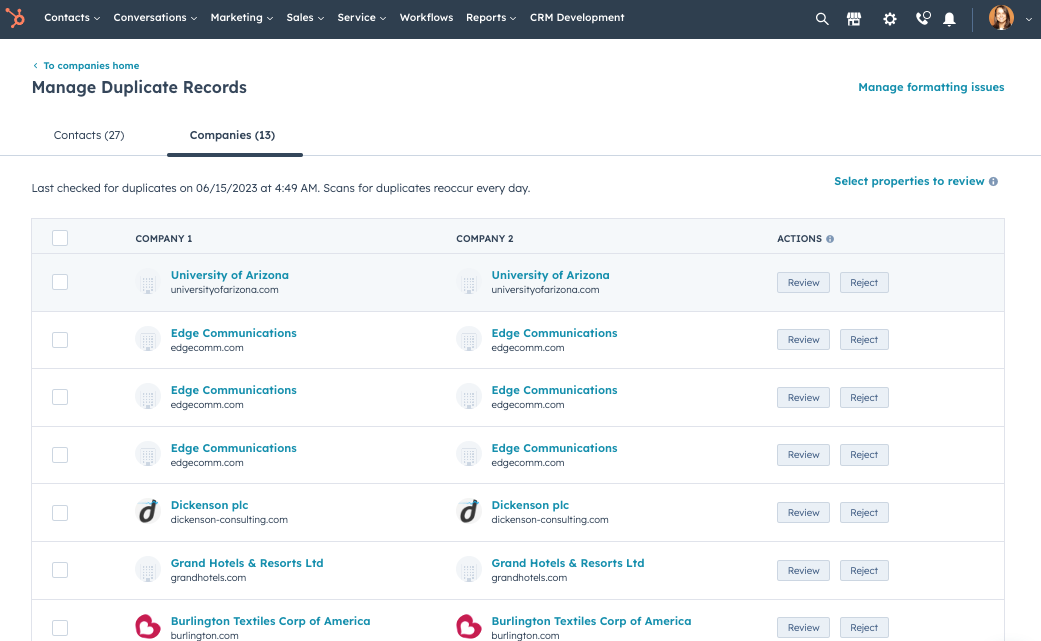Expand the Reports menu

pos(491,18)
